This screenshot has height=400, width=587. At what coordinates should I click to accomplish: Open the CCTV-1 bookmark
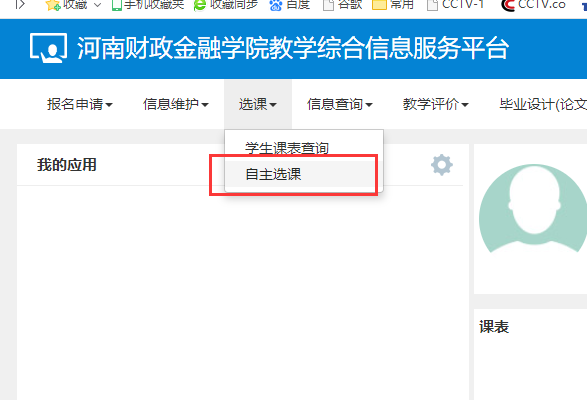coord(455,5)
